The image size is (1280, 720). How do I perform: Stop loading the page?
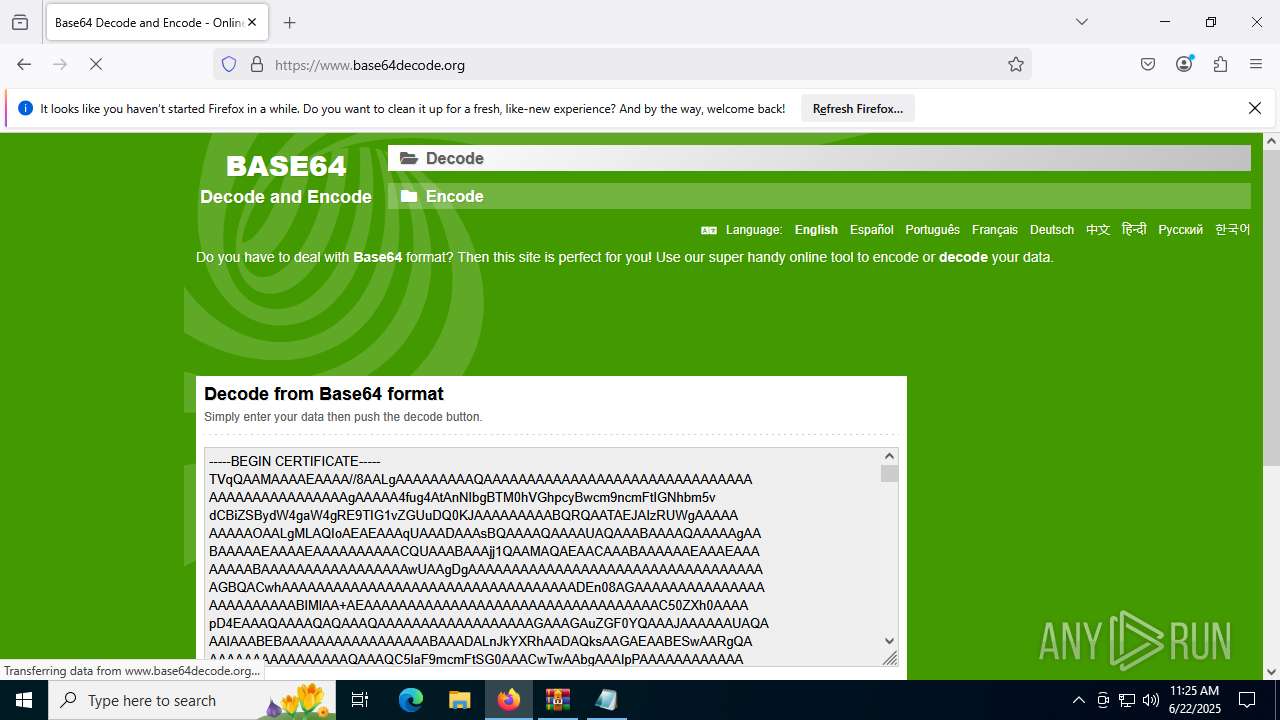[x=96, y=64]
